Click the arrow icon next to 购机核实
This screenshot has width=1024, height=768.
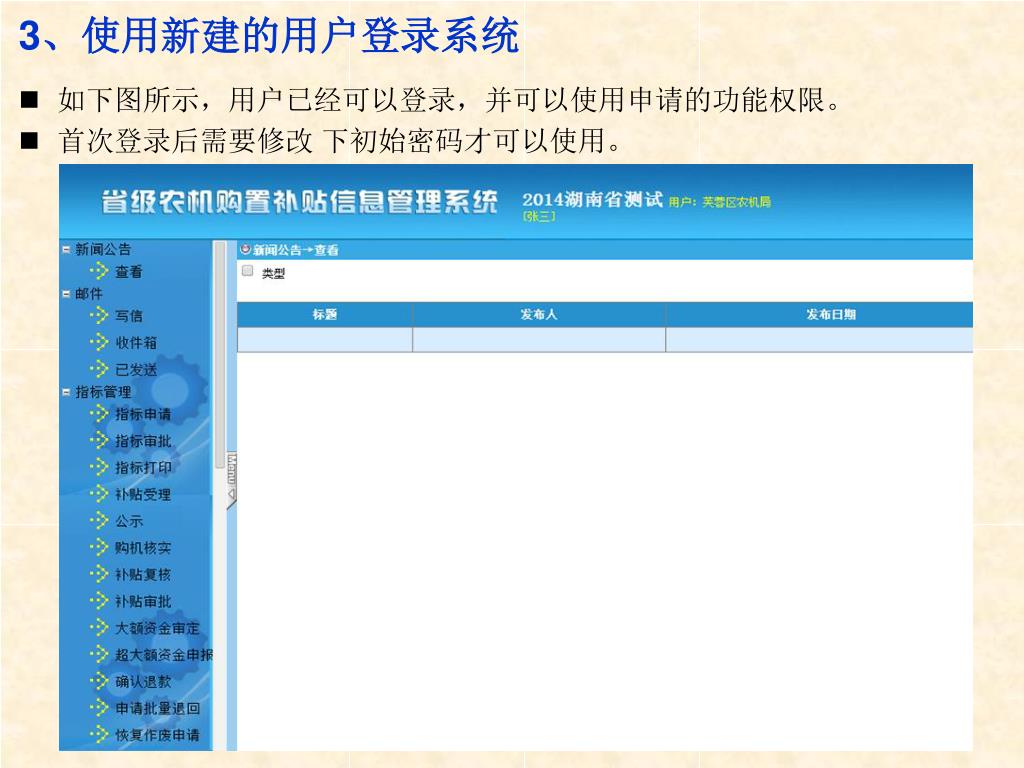99,548
